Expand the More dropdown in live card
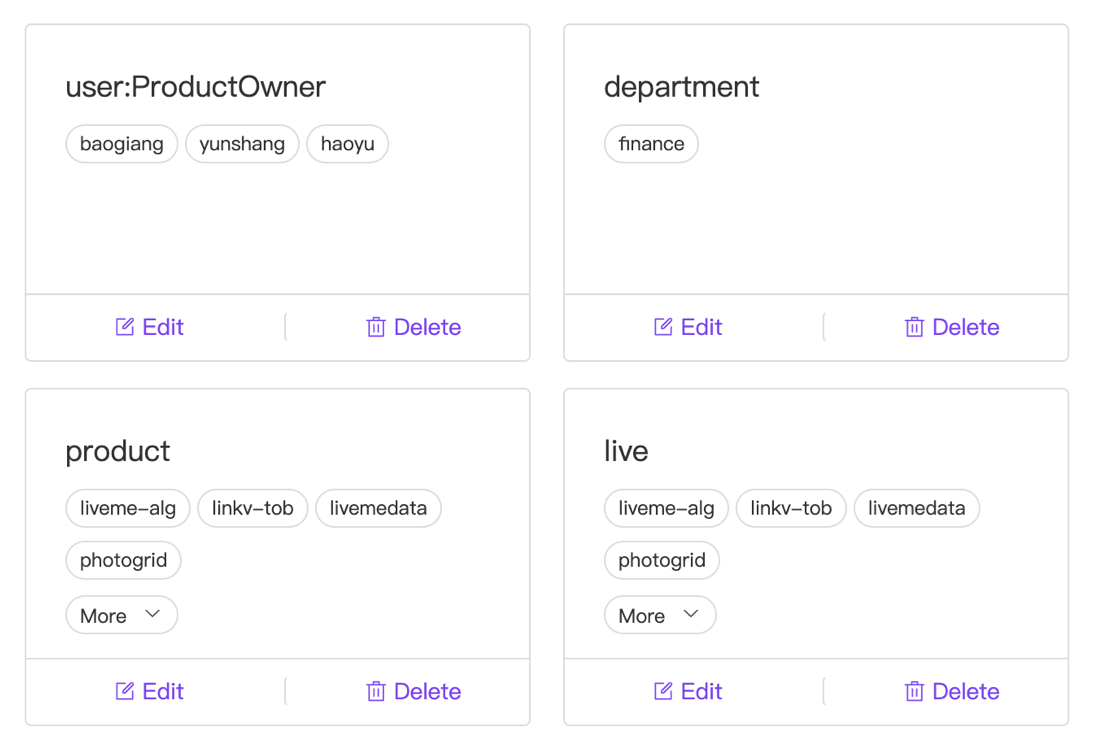 (x=660, y=615)
